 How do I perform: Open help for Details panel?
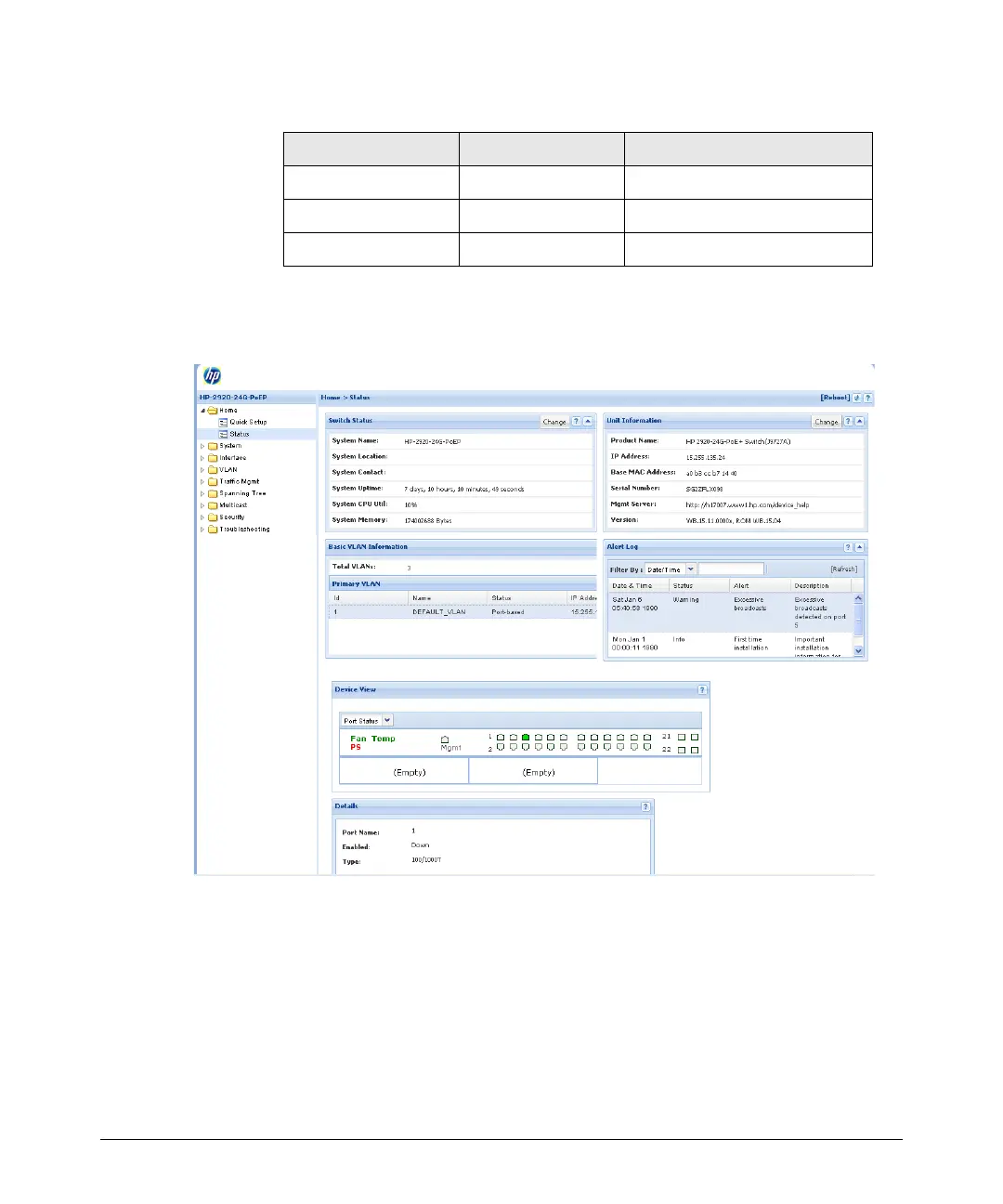[645, 806]
